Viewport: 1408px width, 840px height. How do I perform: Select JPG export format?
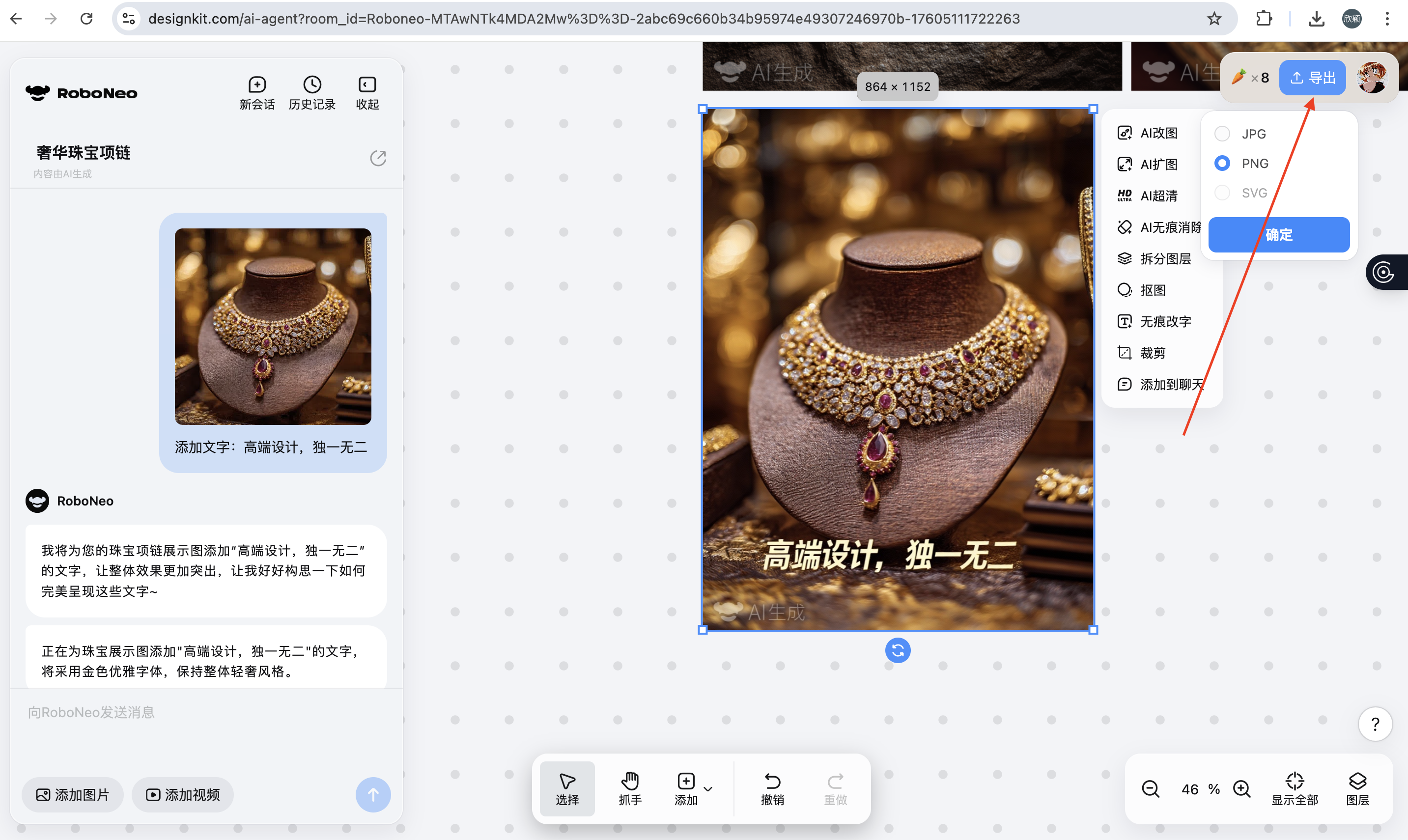(1222, 134)
